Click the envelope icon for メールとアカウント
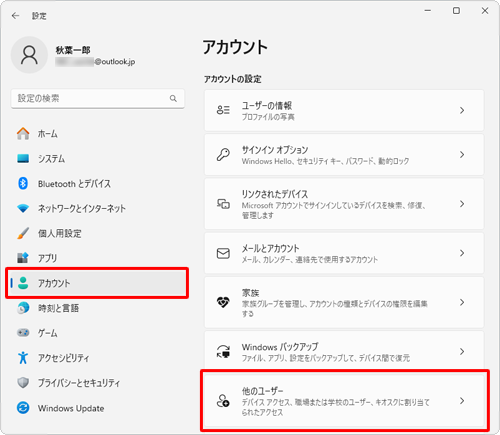 tap(223, 253)
